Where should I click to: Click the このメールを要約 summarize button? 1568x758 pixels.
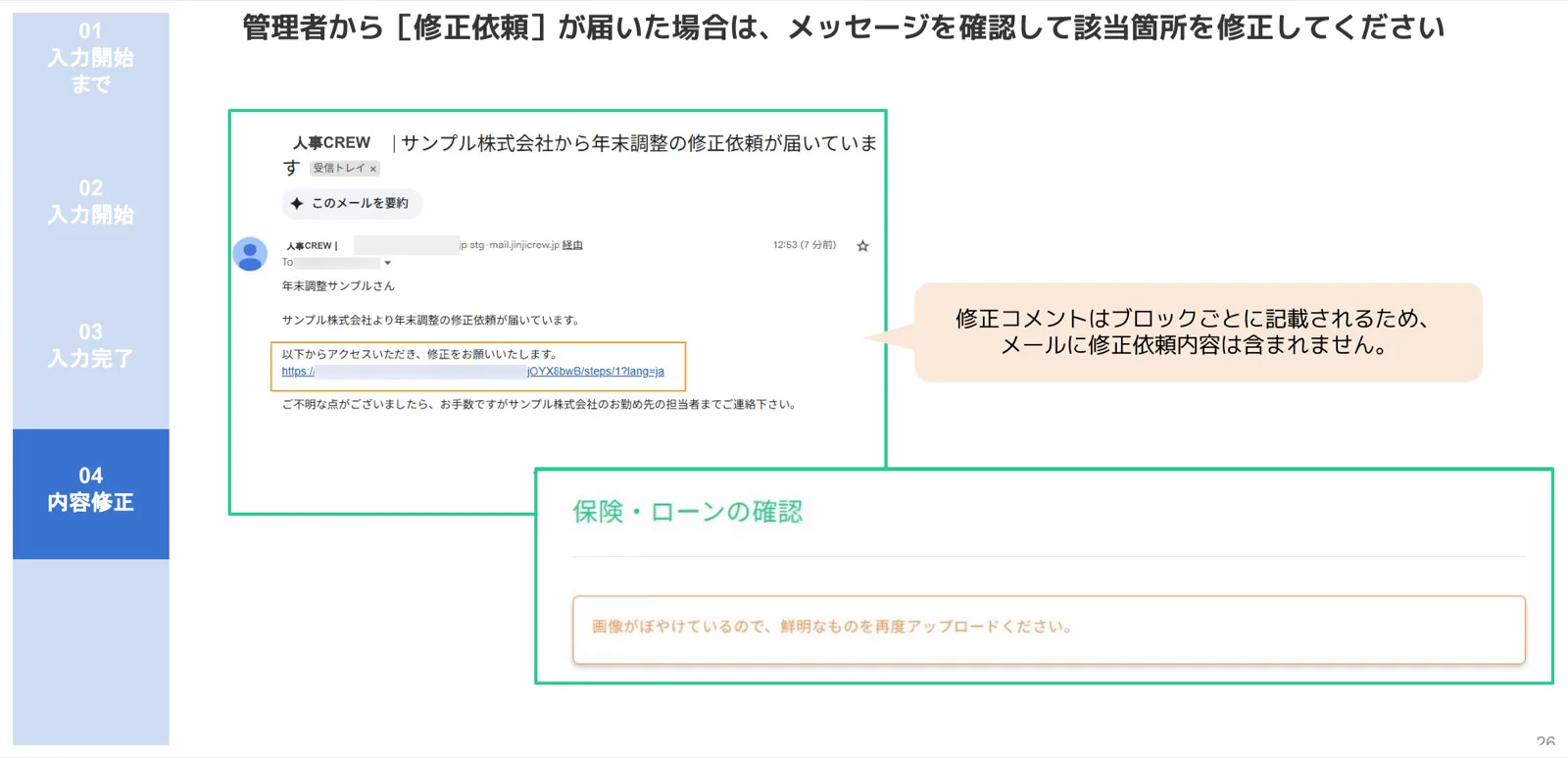(x=352, y=203)
